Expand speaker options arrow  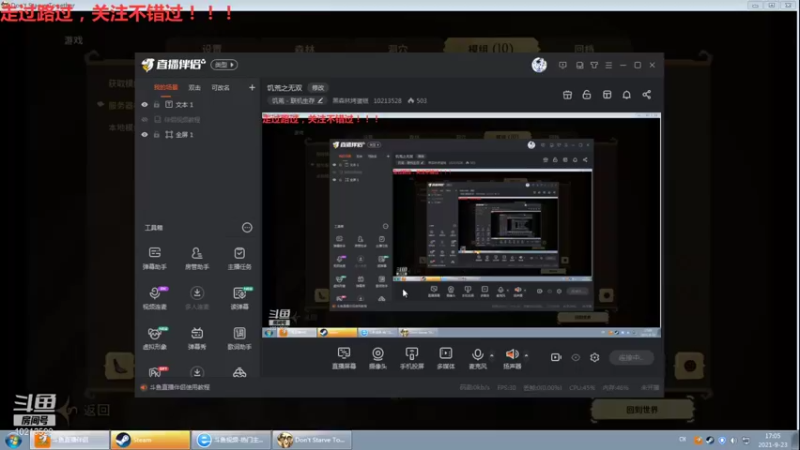click(x=526, y=355)
